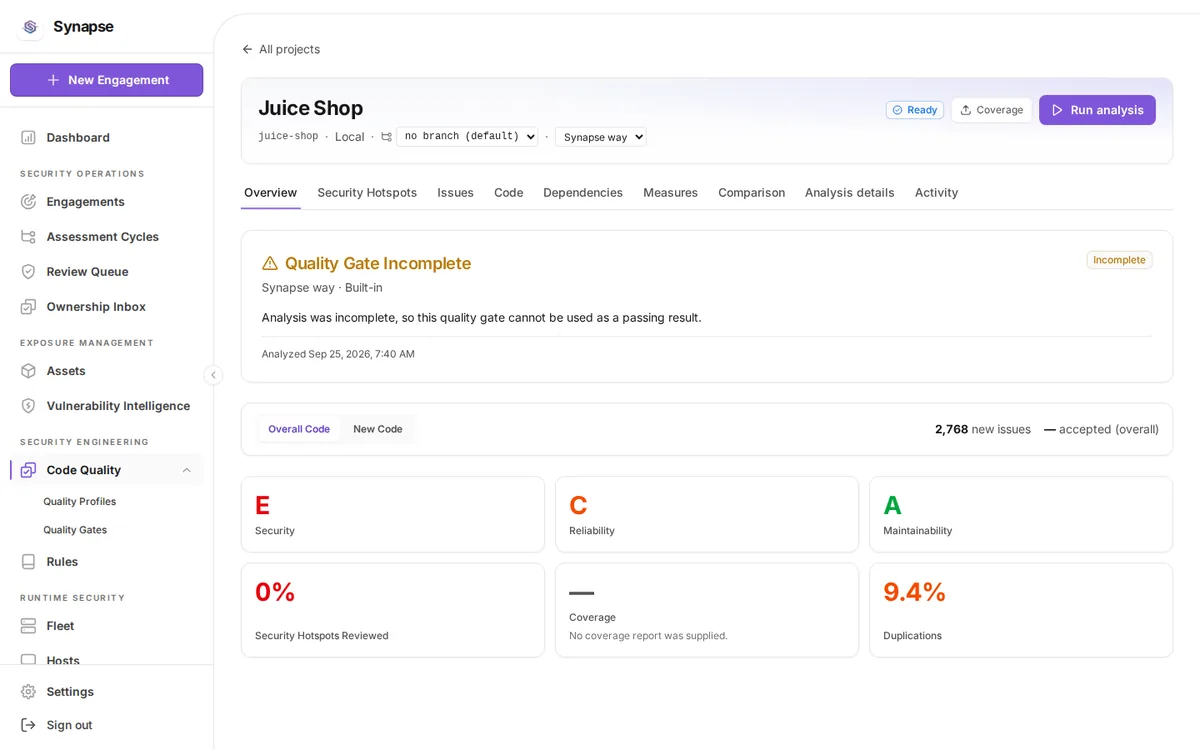Click the back arrow next to All projects
Image resolution: width=1200 pixels, height=750 pixels.
click(247, 49)
